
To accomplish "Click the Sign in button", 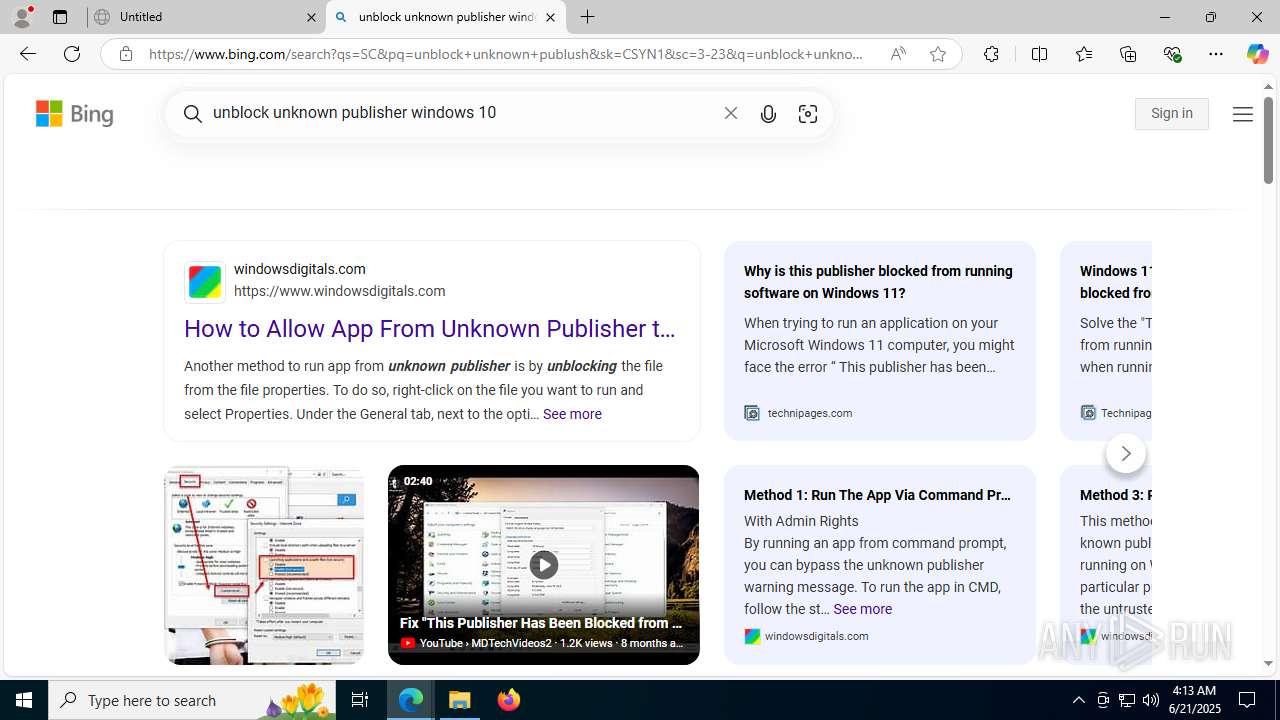I will tap(1171, 114).
